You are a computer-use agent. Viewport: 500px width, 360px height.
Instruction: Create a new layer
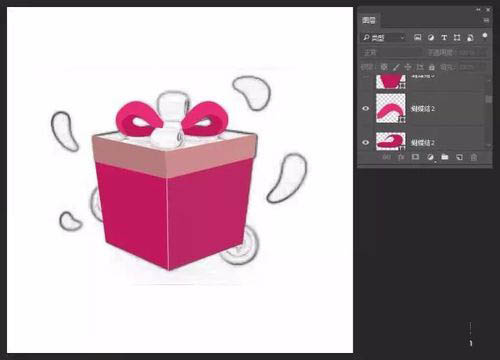pos(459,157)
